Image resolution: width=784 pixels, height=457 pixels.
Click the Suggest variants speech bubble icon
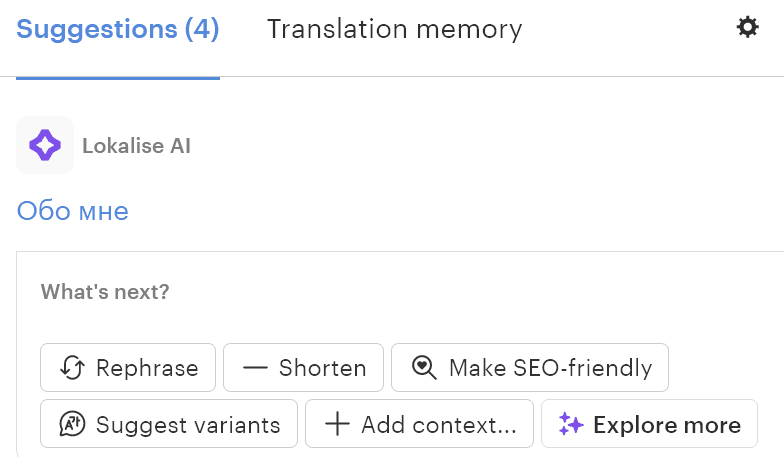tap(72, 425)
